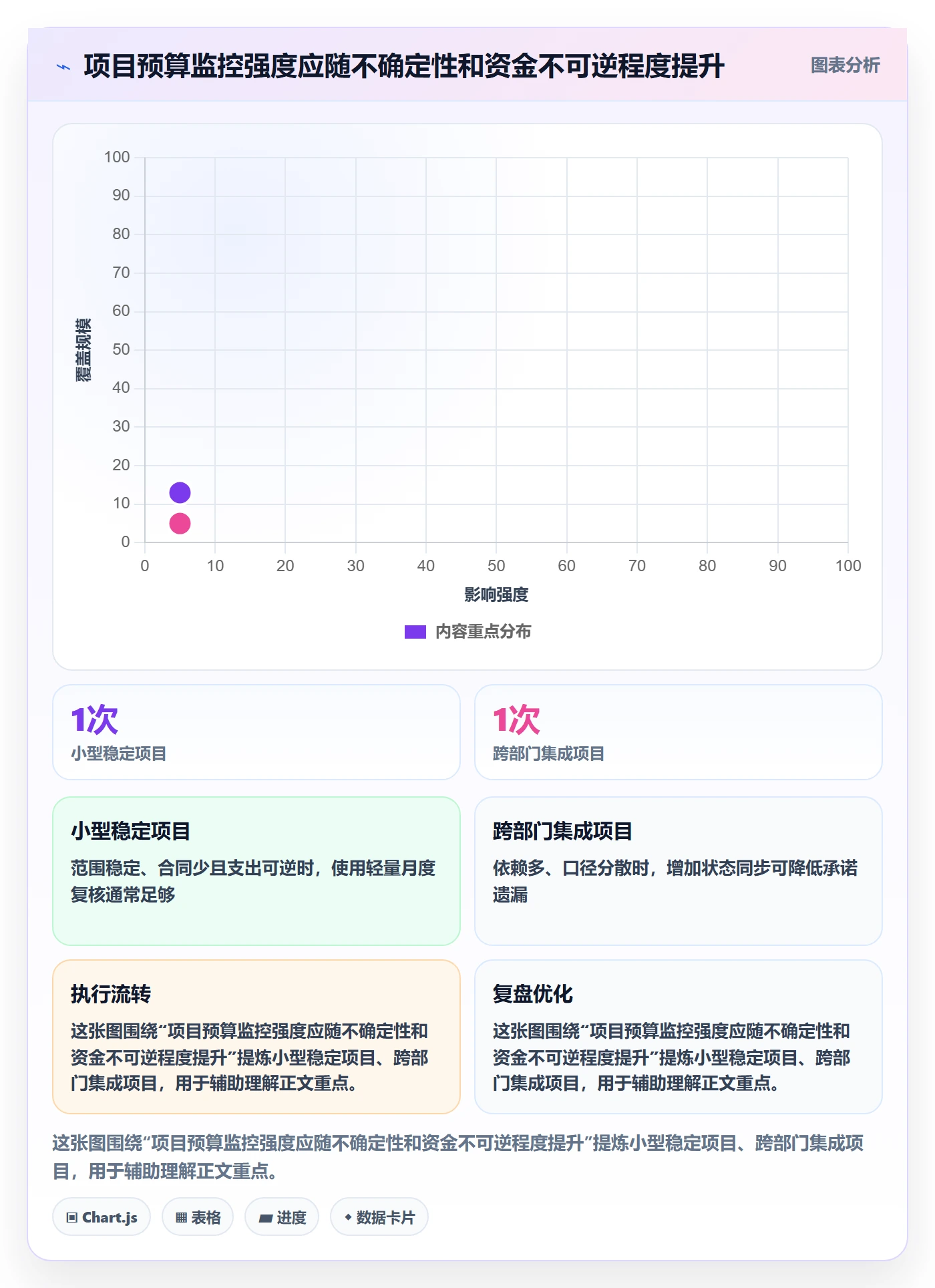Click the lightning bolt icon beside the title
This screenshot has height=1288, width=935.
point(63,67)
